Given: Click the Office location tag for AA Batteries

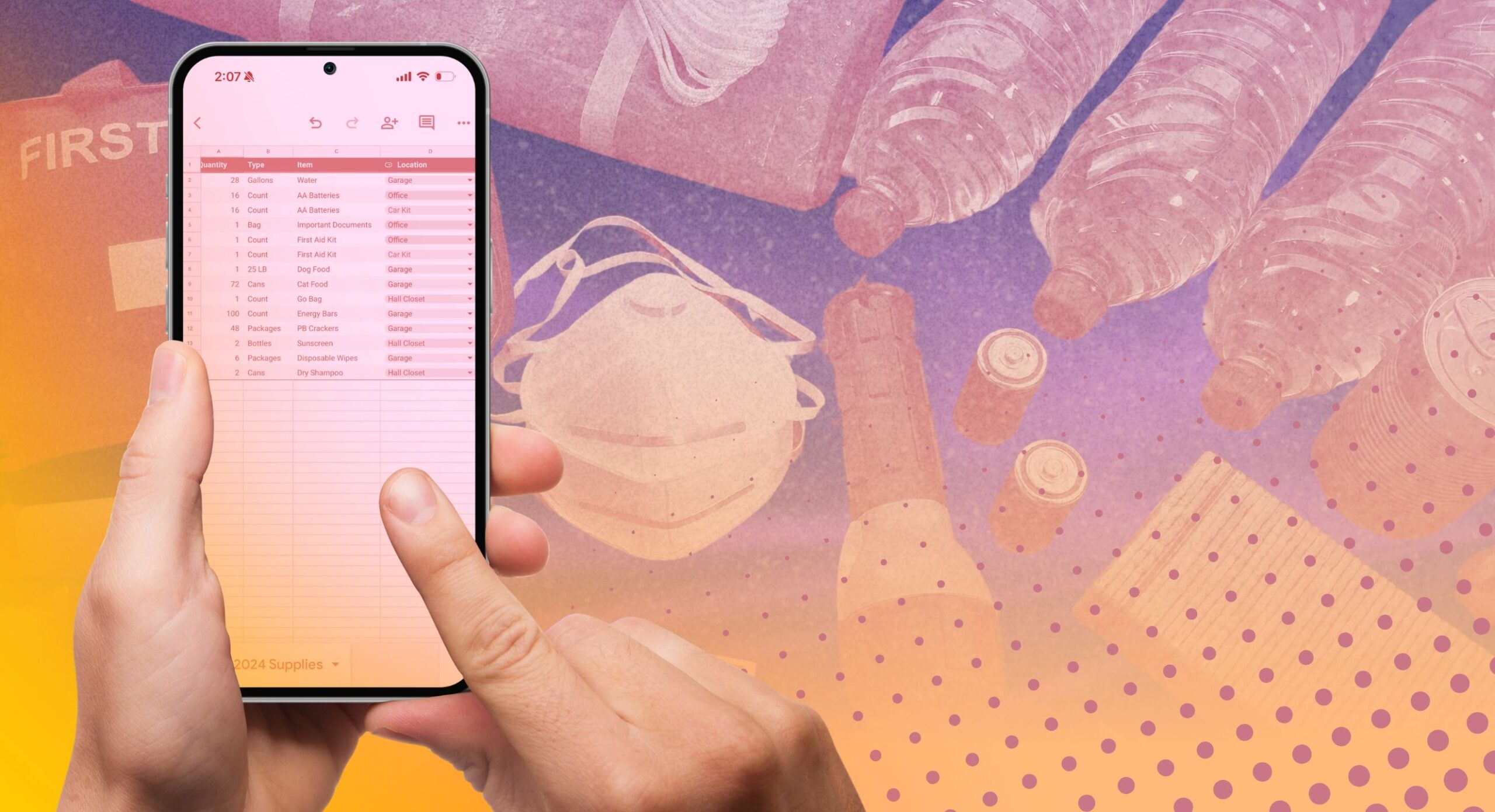Looking at the screenshot, I should [420, 195].
